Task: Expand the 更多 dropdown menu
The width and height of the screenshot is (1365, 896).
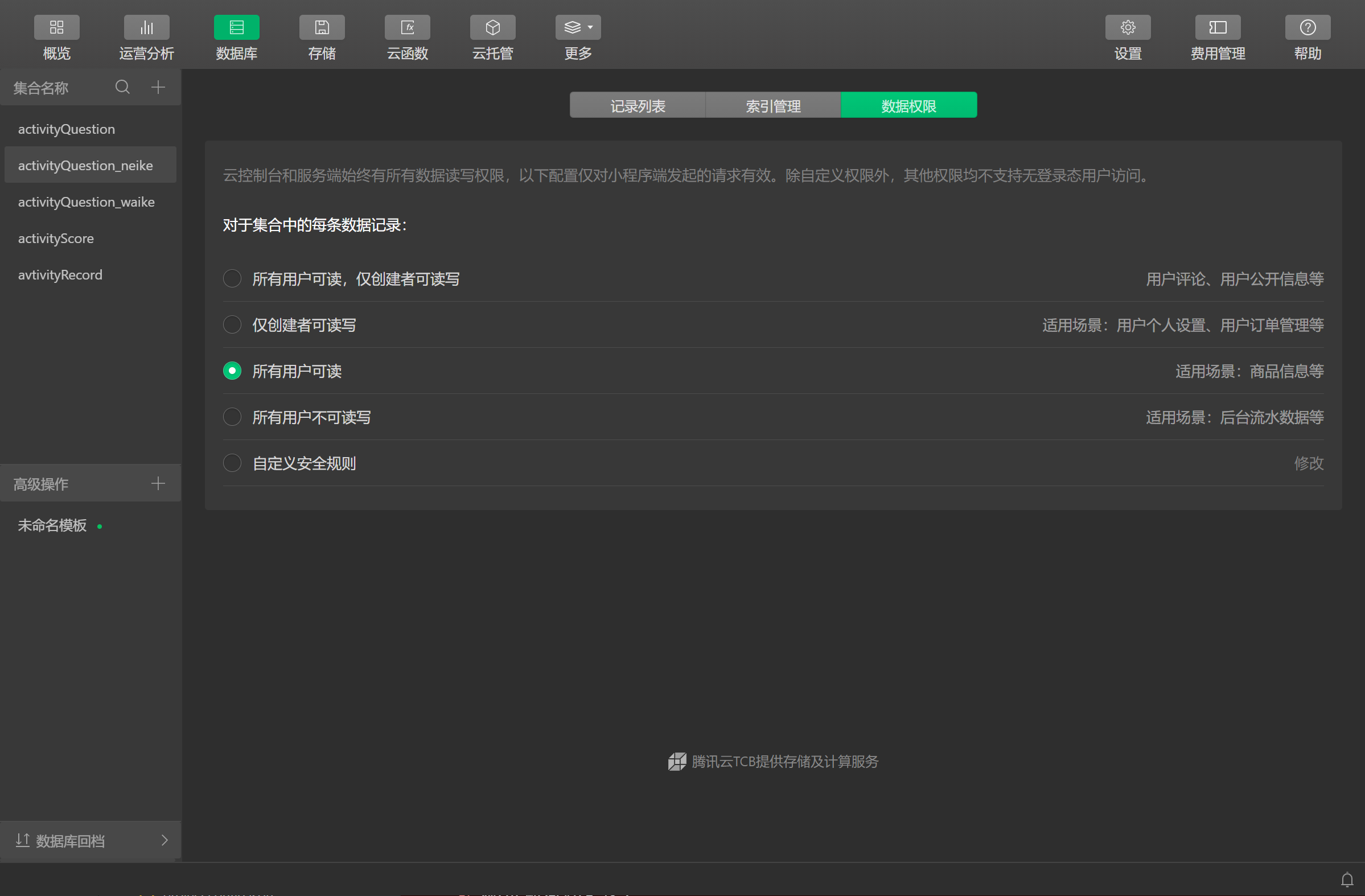Action: click(578, 27)
